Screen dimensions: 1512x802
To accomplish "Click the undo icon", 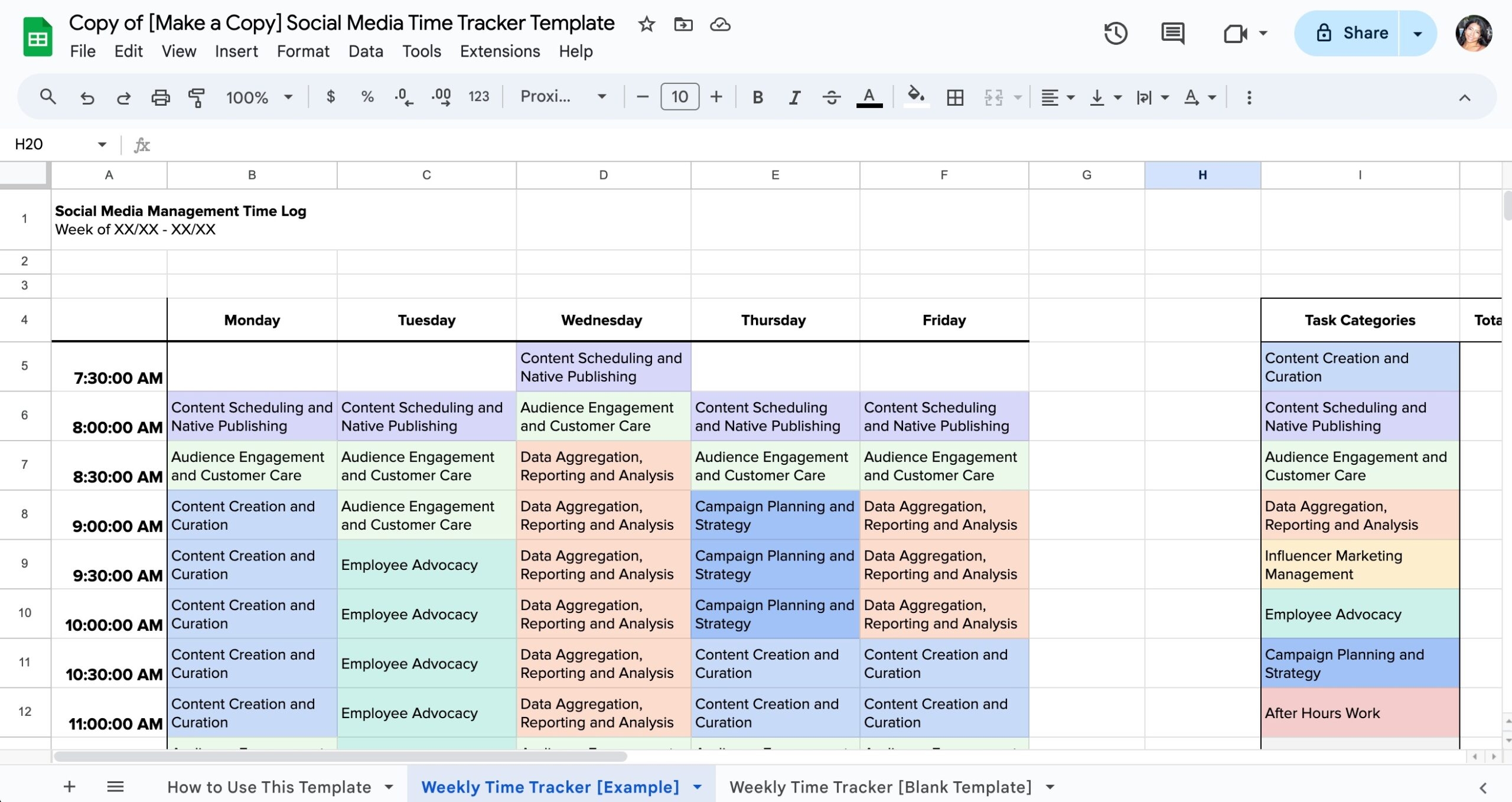I will pyautogui.click(x=87, y=97).
